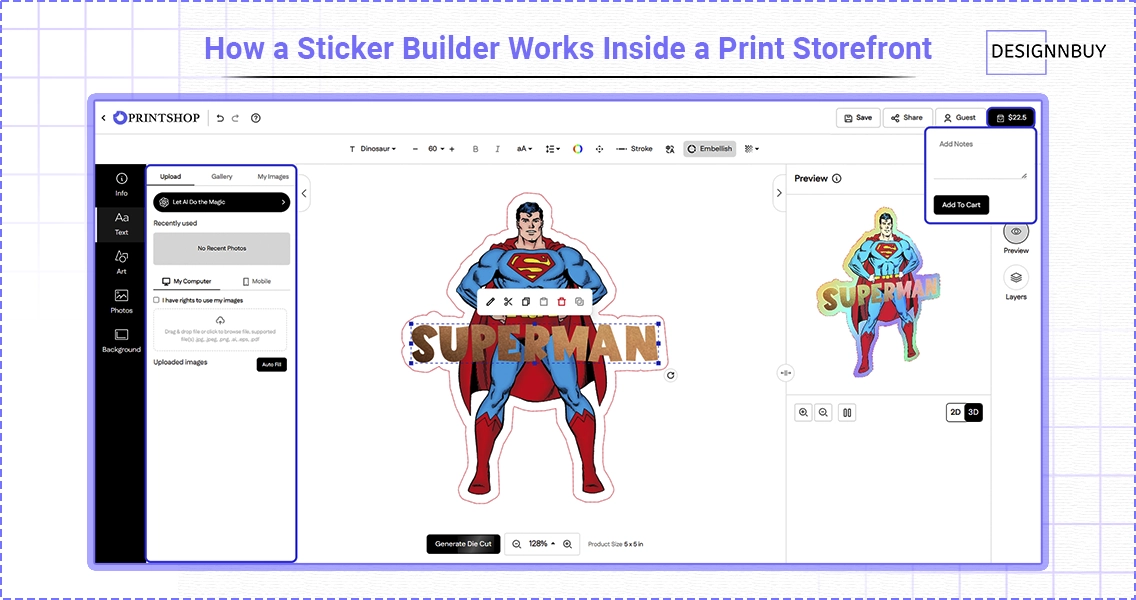
Task: Zoom out on the preview panel
Action: point(823,412)
